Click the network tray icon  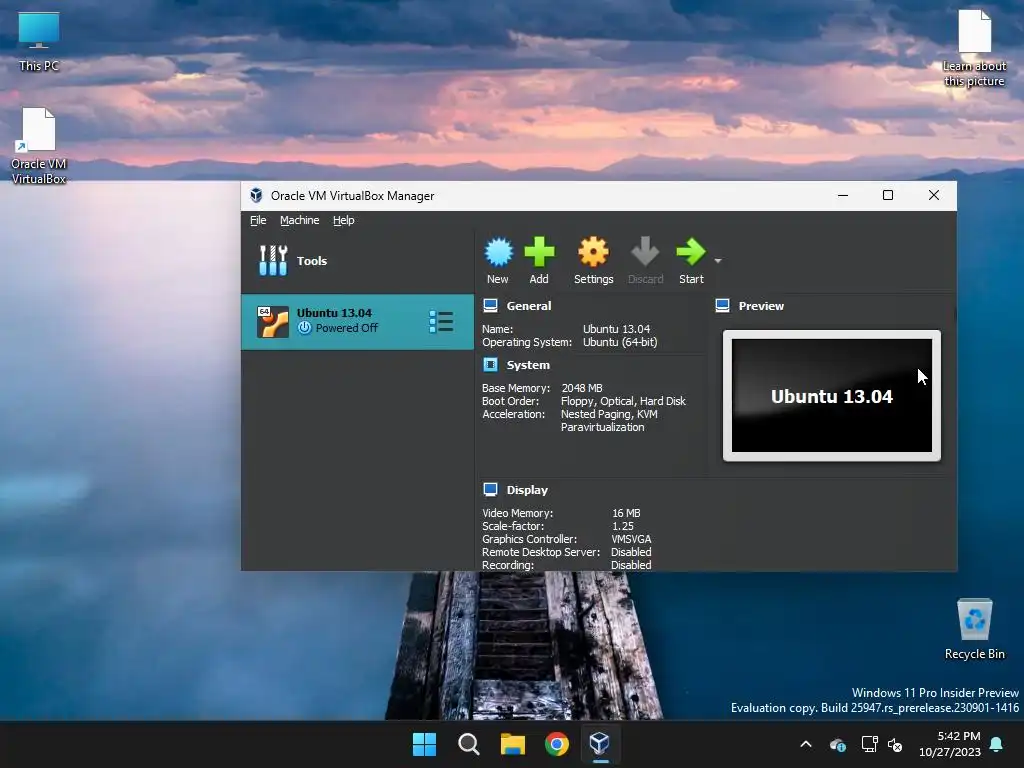[x=869, y=744]
